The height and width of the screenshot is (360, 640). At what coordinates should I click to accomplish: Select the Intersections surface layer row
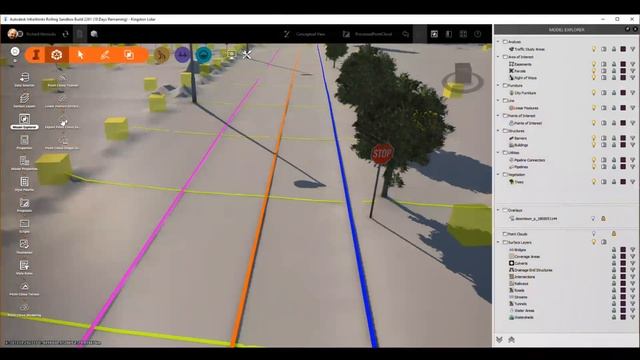[x=522, y=277]
